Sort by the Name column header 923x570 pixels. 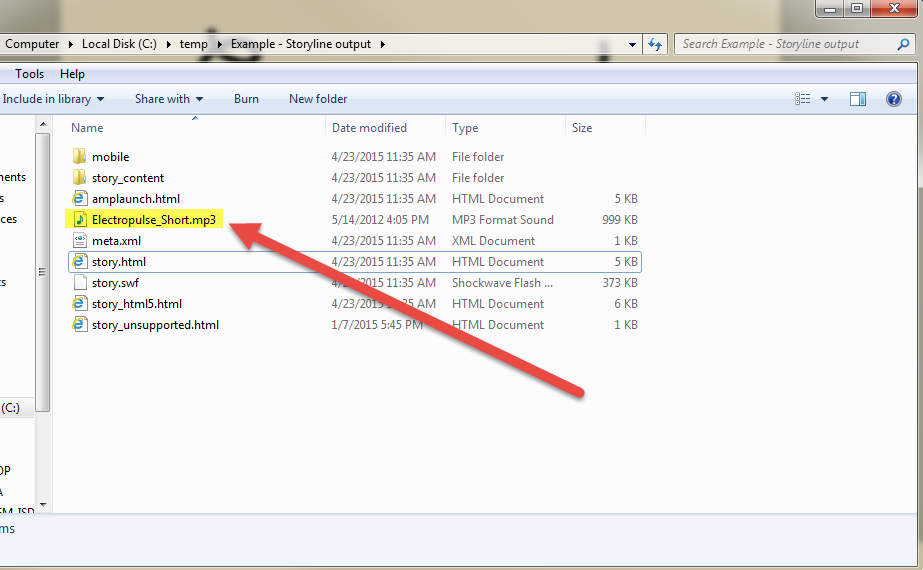click(x=87, y=128)
